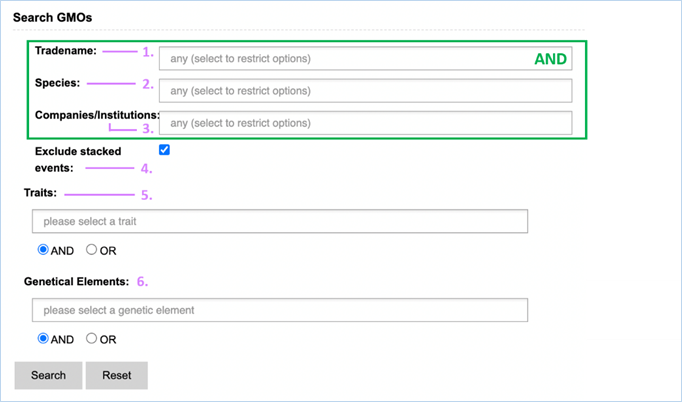Open the Companies/Institutions dropdown
This screenshot has width=682, height=402.
[x=365, y=123]
